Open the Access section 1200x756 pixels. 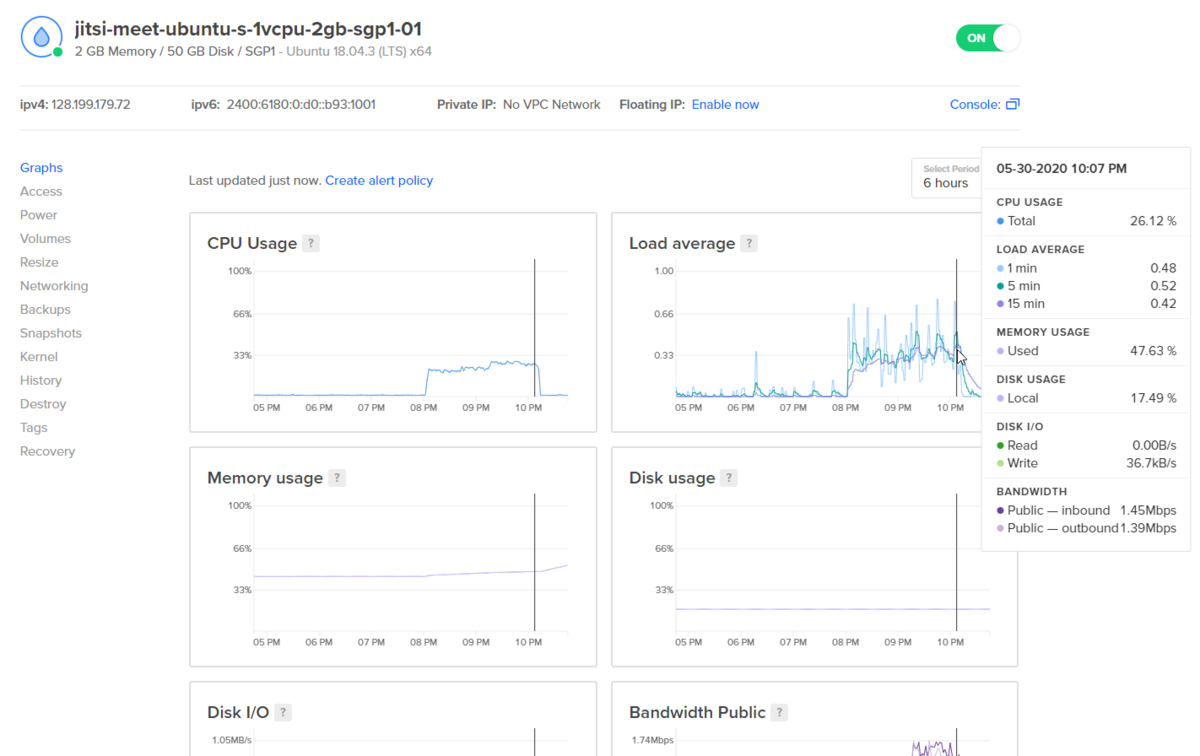(x=41, y=191)
